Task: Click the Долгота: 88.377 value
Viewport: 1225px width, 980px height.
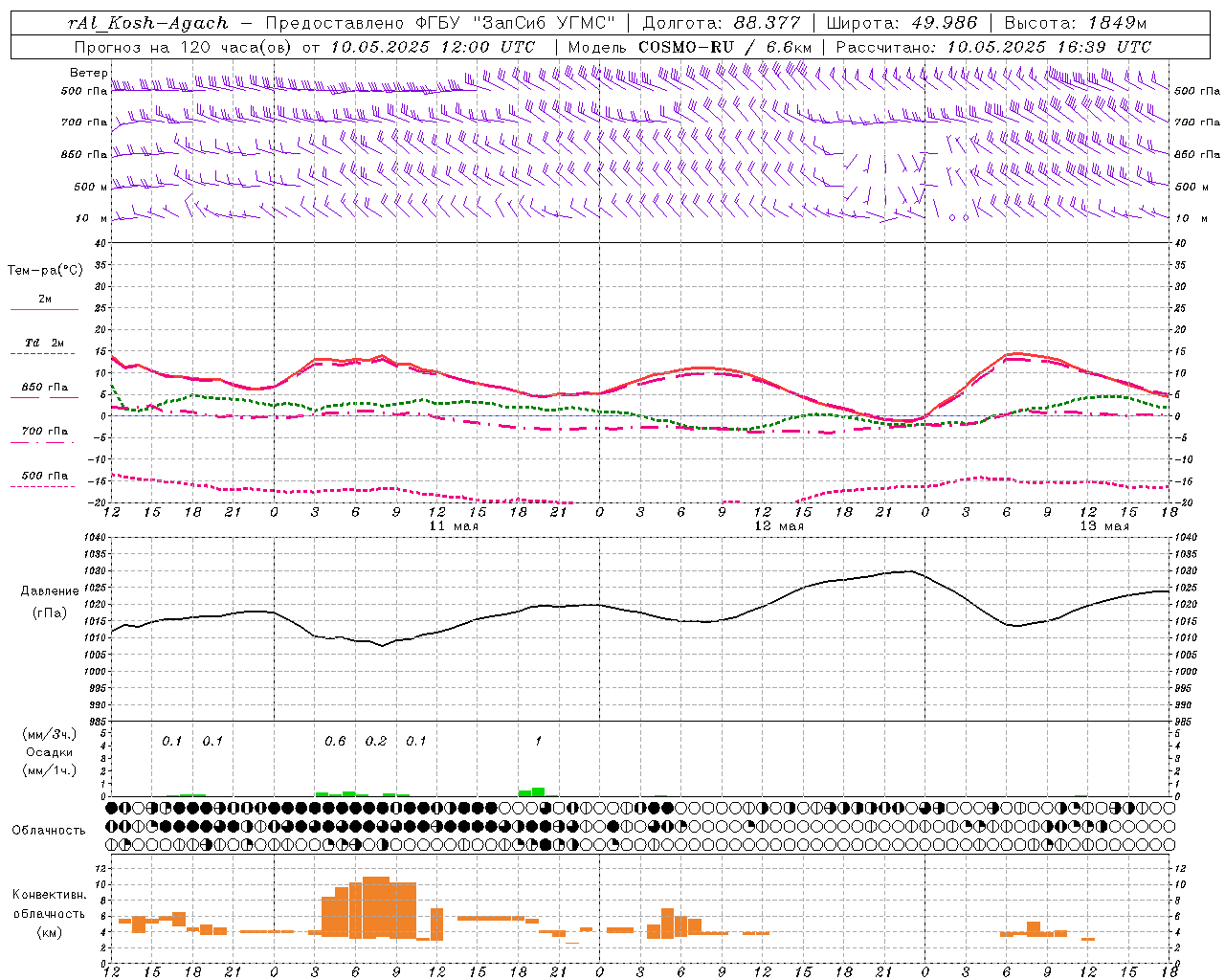Action: tap(722, 23)
